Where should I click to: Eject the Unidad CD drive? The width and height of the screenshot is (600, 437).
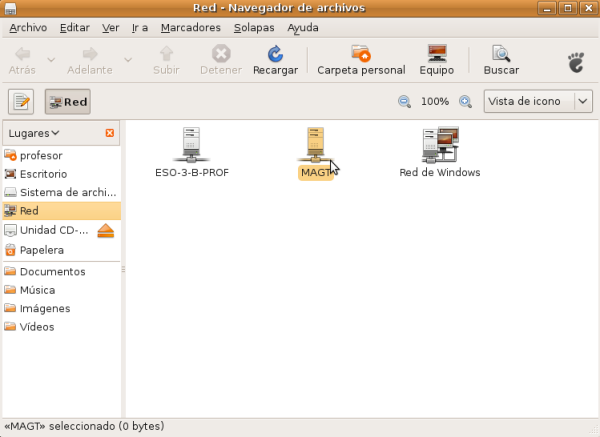point(107,231)
